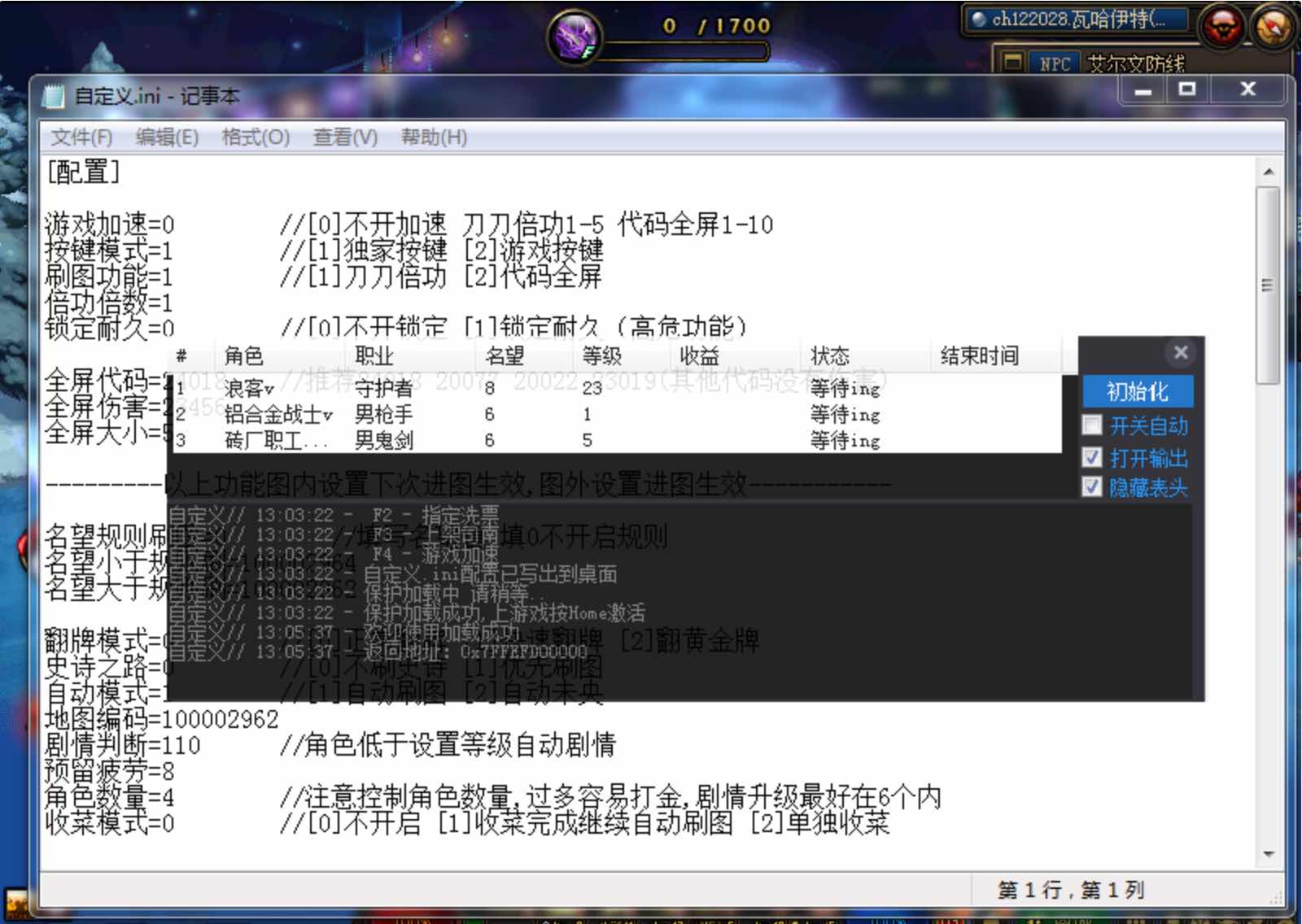Click the Notepad scrollbar up arrow

point(1268,172)
